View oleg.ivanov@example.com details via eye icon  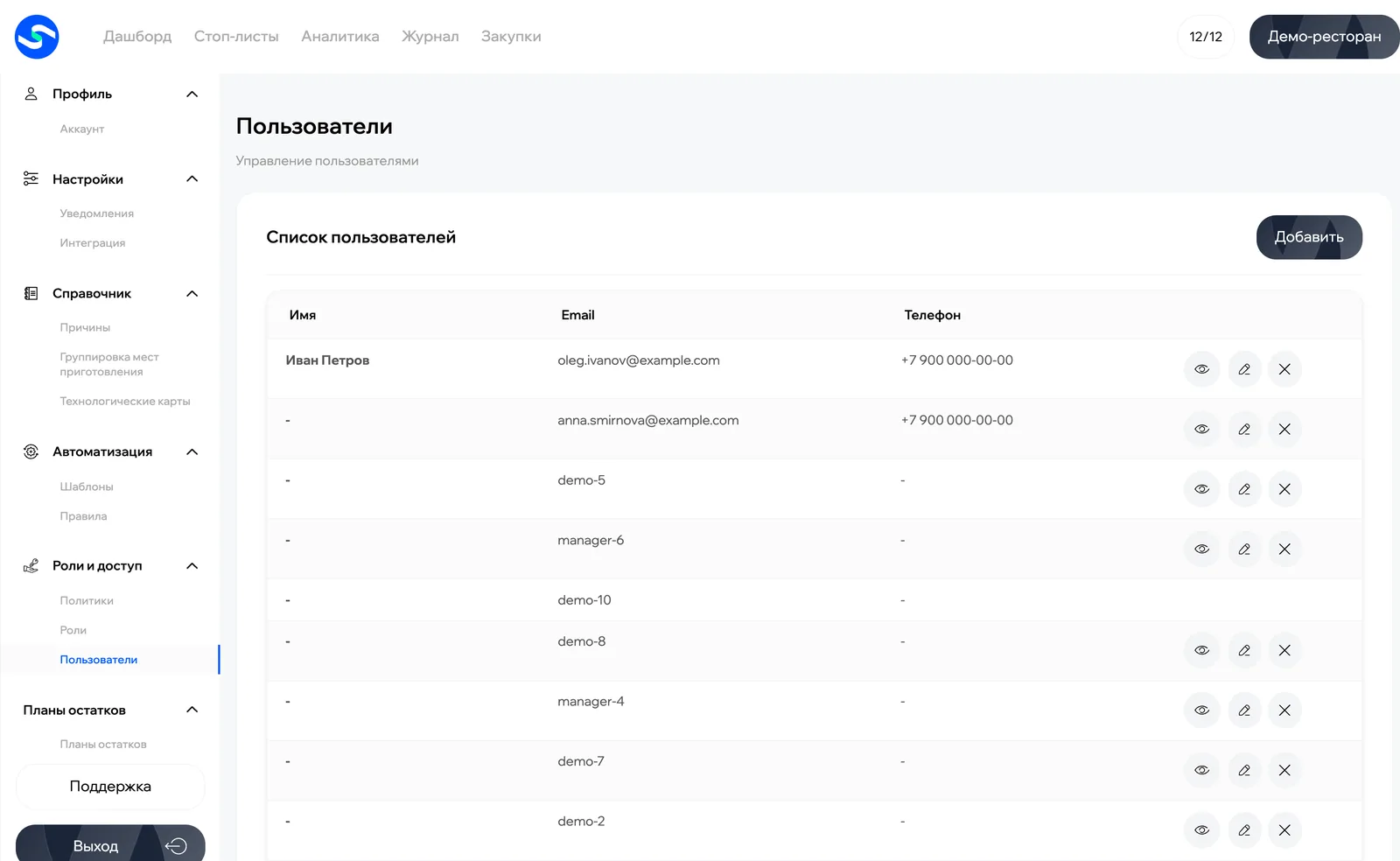(x=1202, y=369)
